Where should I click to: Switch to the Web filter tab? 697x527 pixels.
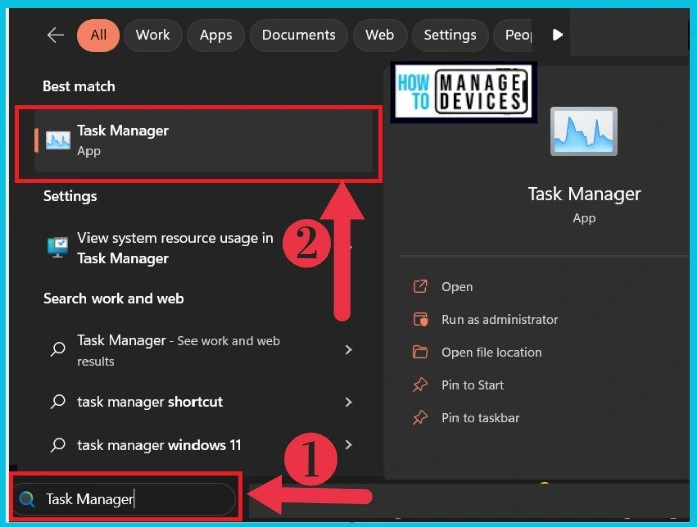[x=380, y=35]
